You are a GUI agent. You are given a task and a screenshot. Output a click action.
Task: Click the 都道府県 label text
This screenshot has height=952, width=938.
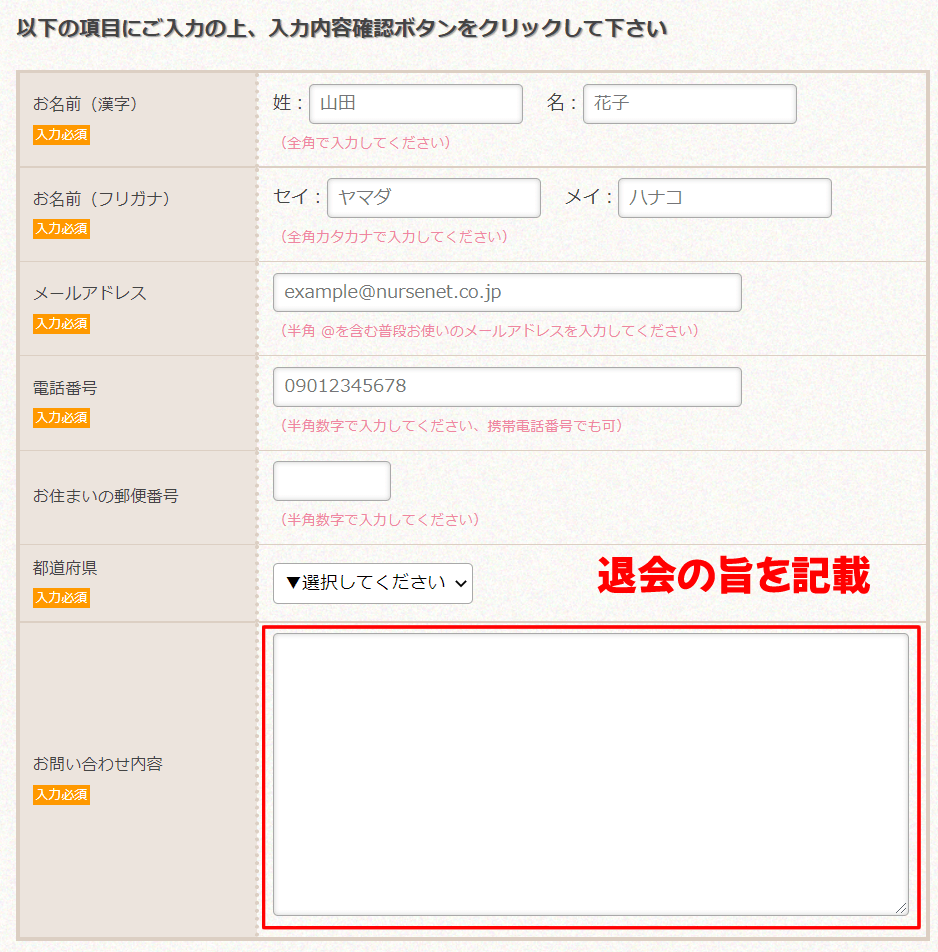(65, 568)
